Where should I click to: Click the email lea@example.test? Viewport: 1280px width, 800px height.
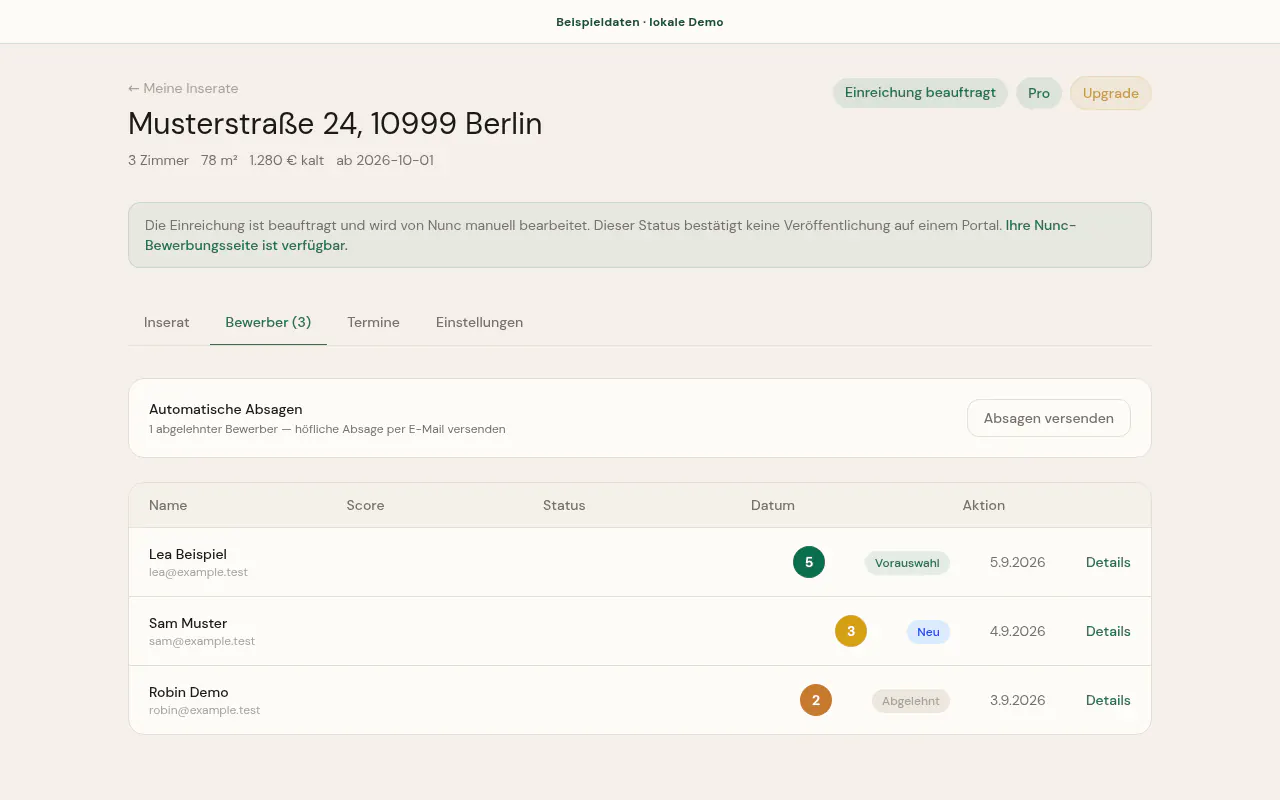(x=198, y=572)
